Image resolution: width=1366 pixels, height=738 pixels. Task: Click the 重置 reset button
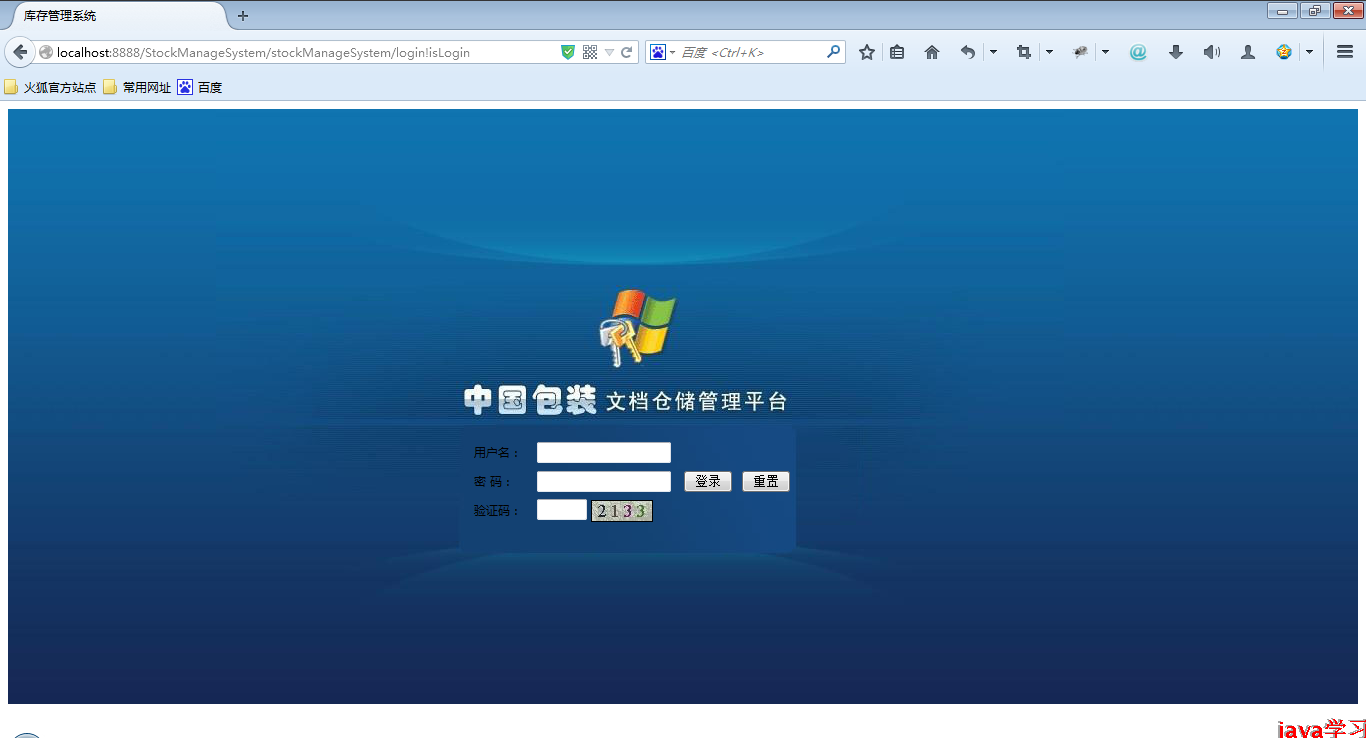(x=766, y=482)
